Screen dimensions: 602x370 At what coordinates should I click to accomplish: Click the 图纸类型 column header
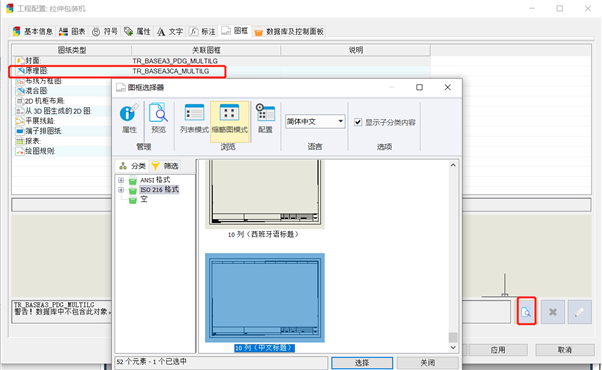72,50
